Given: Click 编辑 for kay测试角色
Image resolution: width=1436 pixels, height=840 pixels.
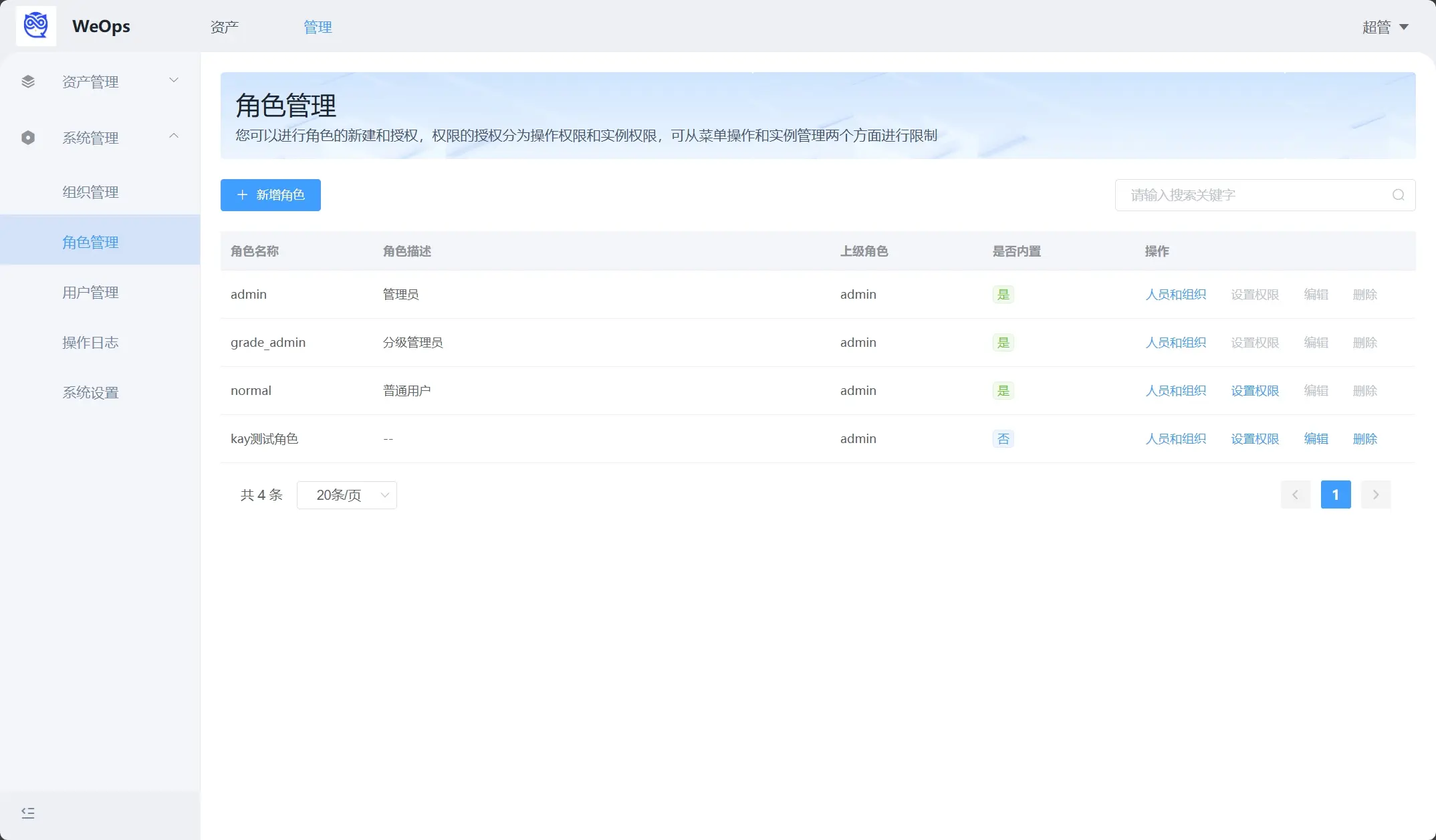Looking at the screenshot, I should (1316, 439).
